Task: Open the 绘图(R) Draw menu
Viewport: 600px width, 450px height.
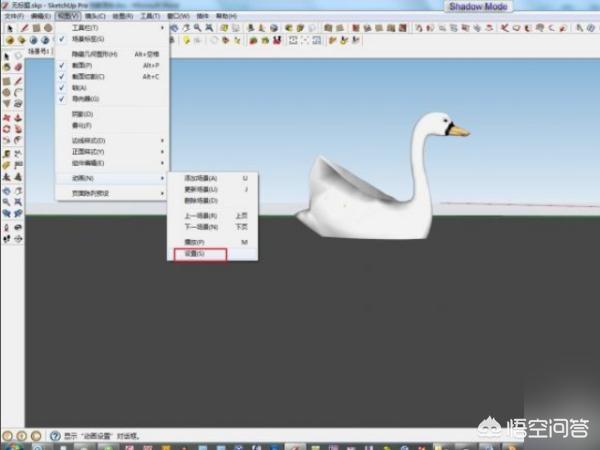Action: (122, 16)
